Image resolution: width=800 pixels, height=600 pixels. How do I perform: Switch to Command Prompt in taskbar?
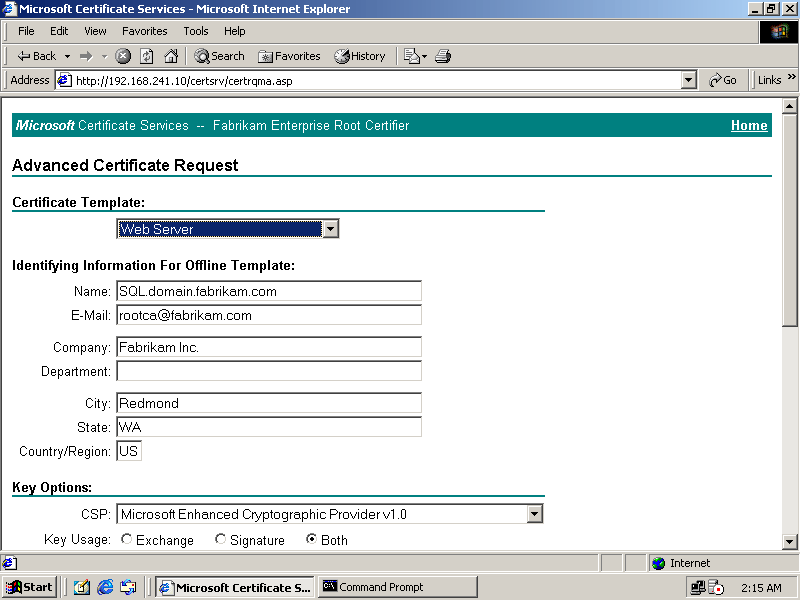[x=380, y=587]
